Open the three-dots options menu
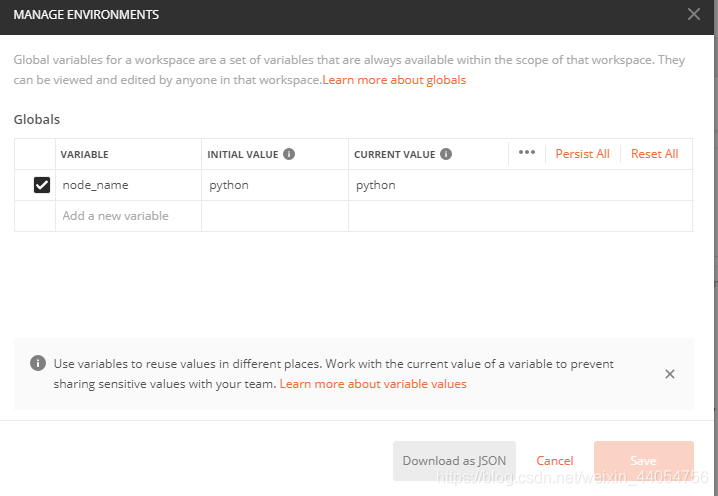718x496 pixels. point(527,153)
